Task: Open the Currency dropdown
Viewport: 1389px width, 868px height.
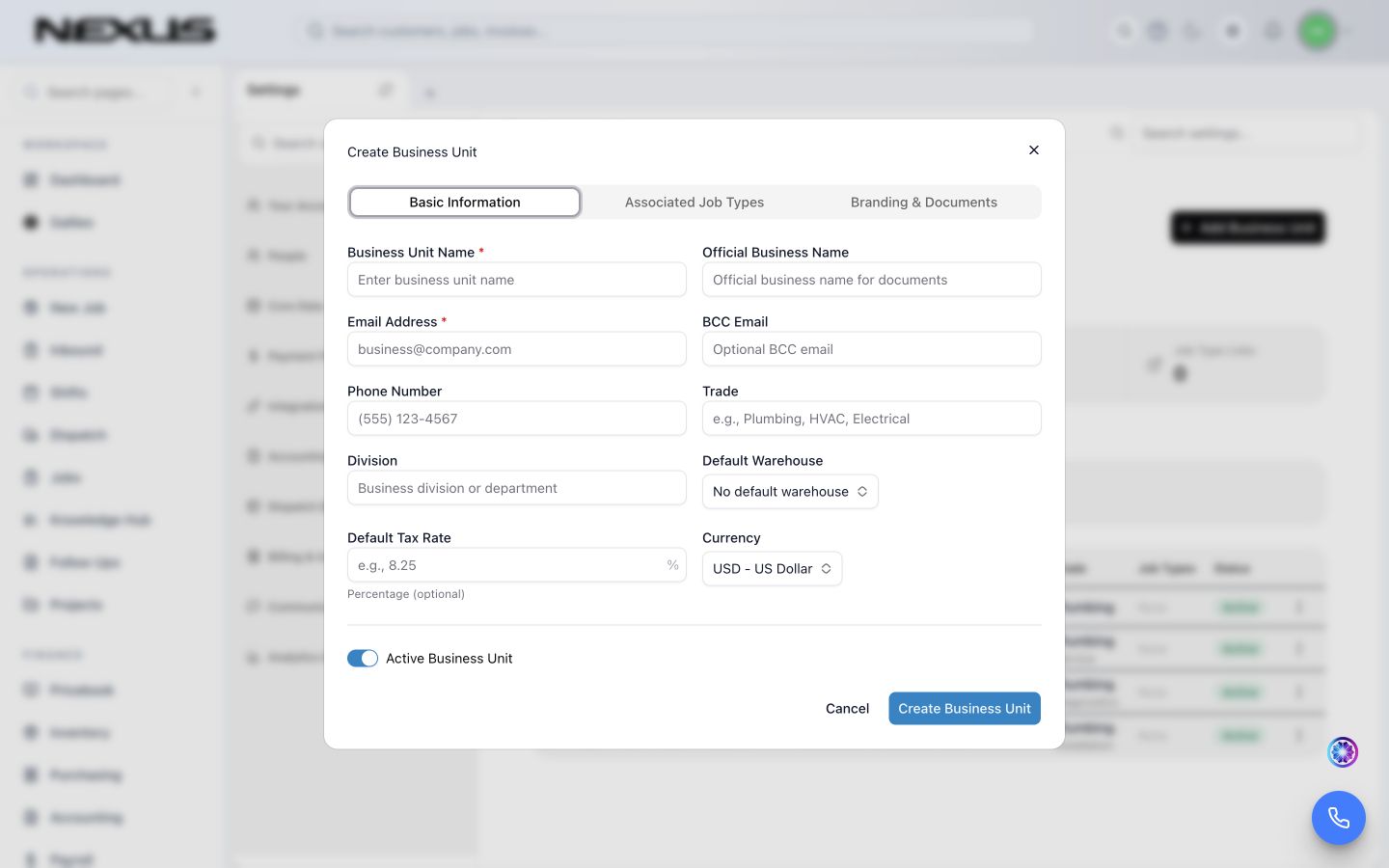Action: (772, 569)
